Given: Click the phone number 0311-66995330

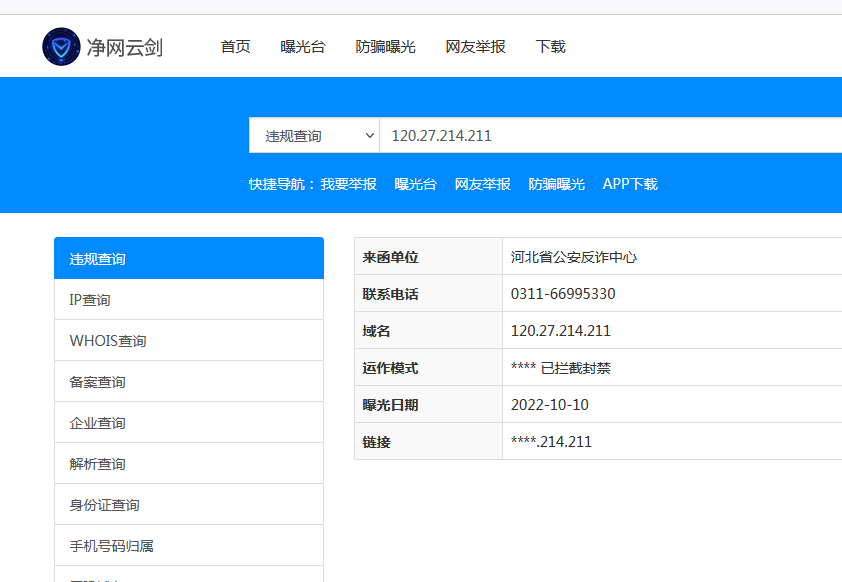Looking at the screenshot, I should tap(563, 294).
